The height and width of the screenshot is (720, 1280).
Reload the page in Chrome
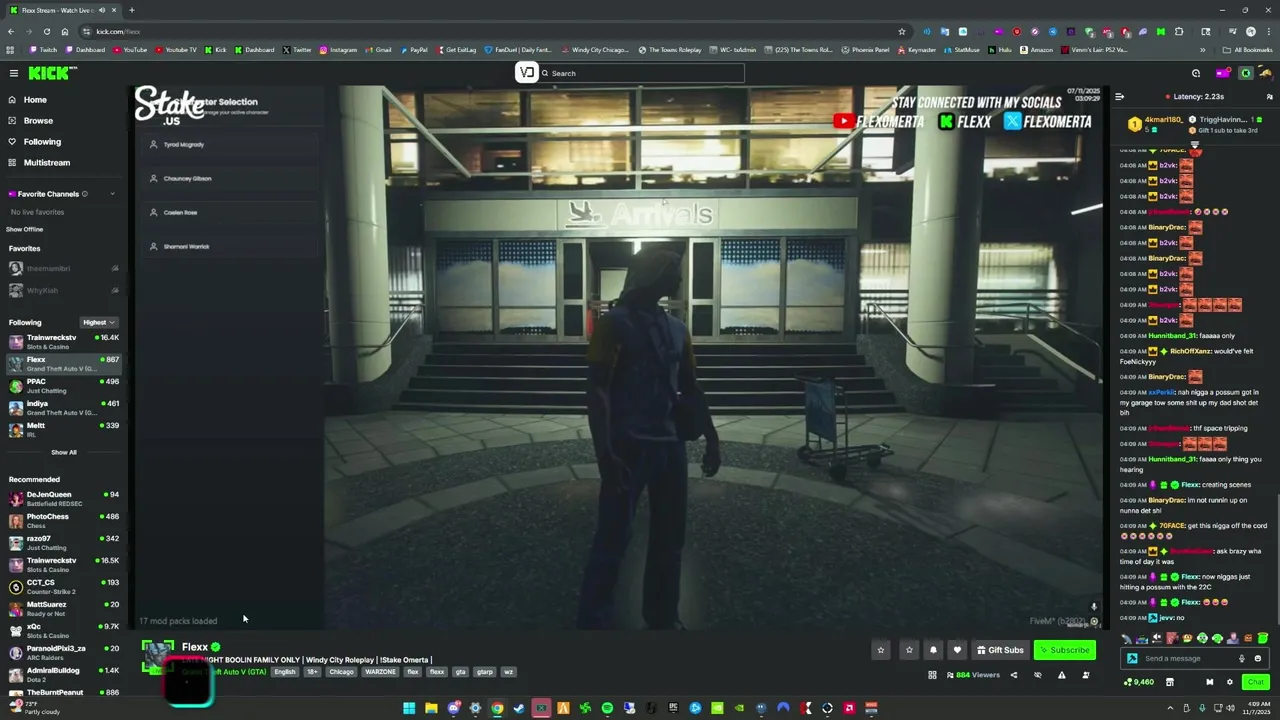(47, 31)
